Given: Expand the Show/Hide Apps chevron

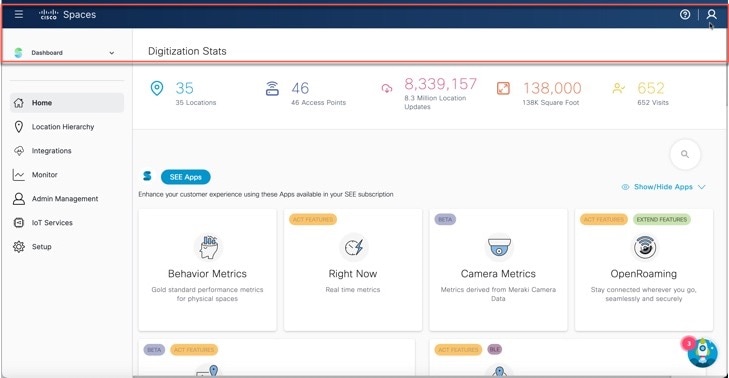Looking at the screenshot, I should (x=702, y=187).
